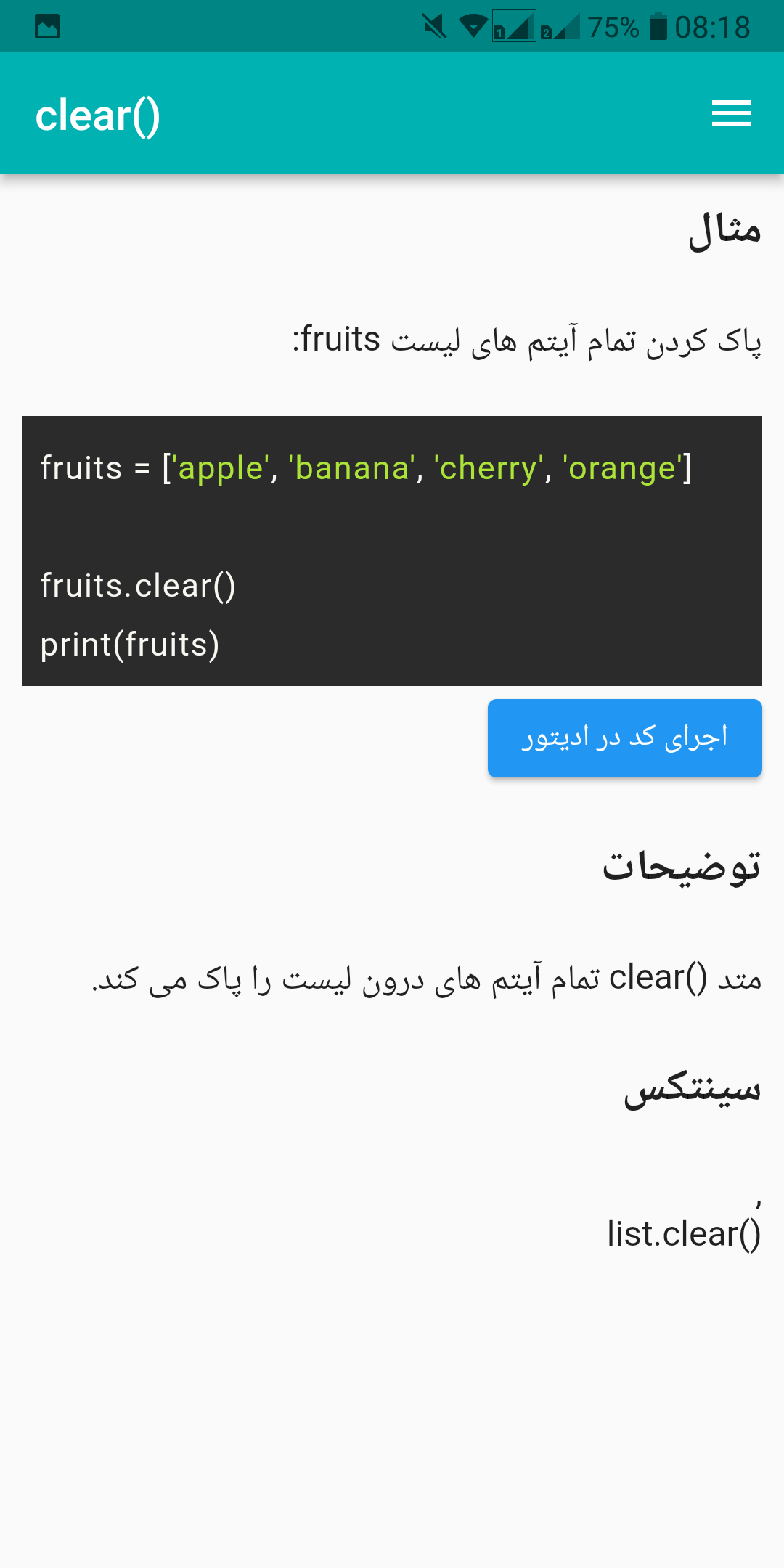This screenshot has height=1568, width=784.
Task: Tap the fruits list description sentence
Action: (x=527, y=340)
